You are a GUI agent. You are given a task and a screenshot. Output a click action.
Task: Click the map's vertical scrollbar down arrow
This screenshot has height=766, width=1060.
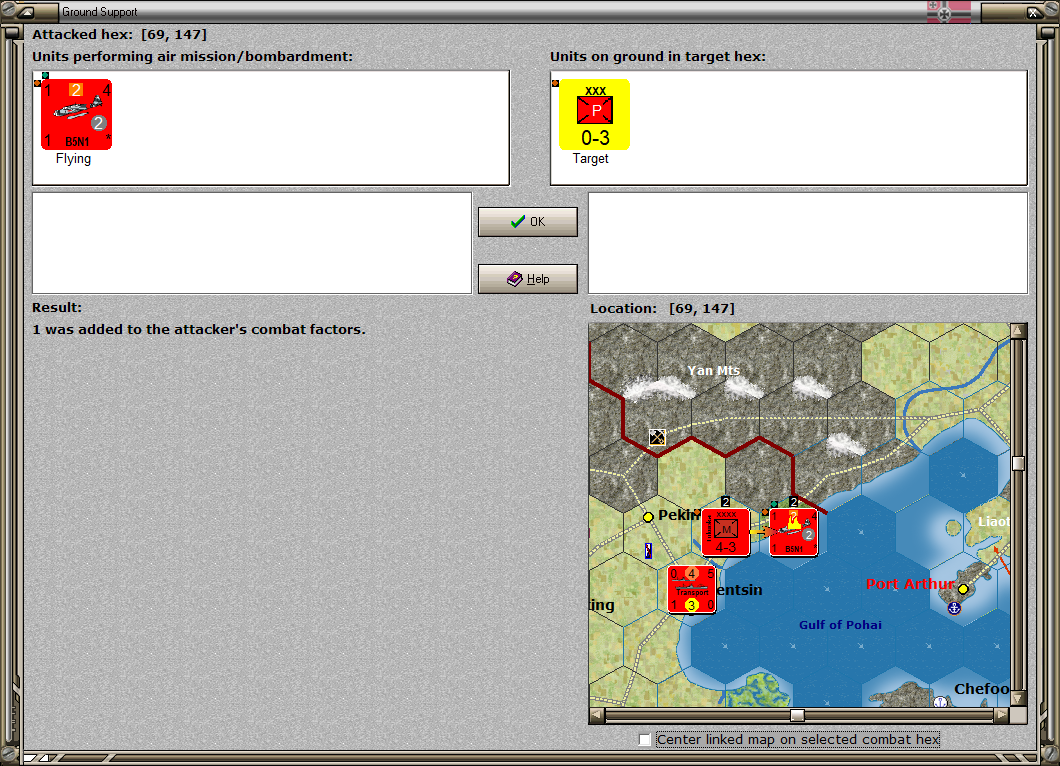coord(1018,698)
